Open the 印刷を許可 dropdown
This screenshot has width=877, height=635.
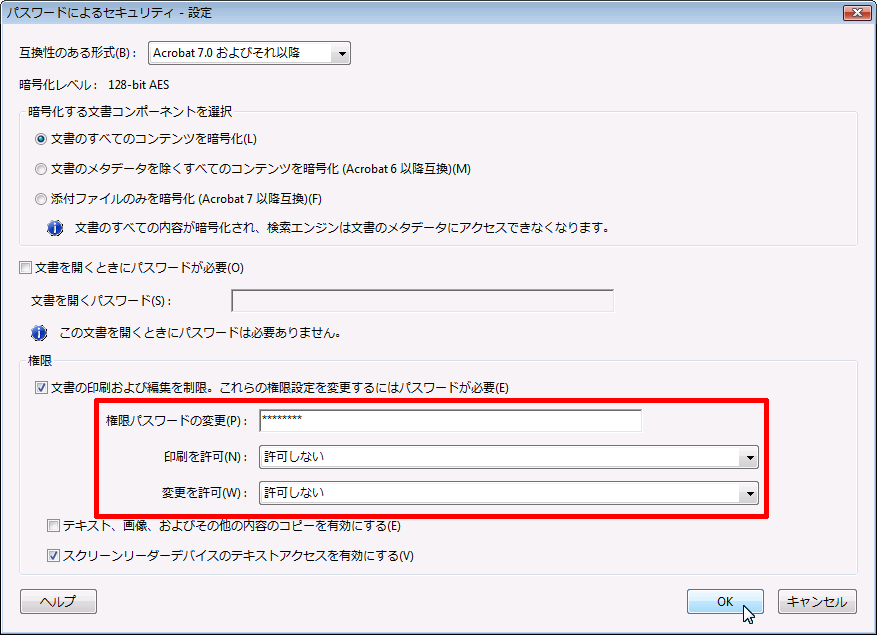click(x=508, y=457)
